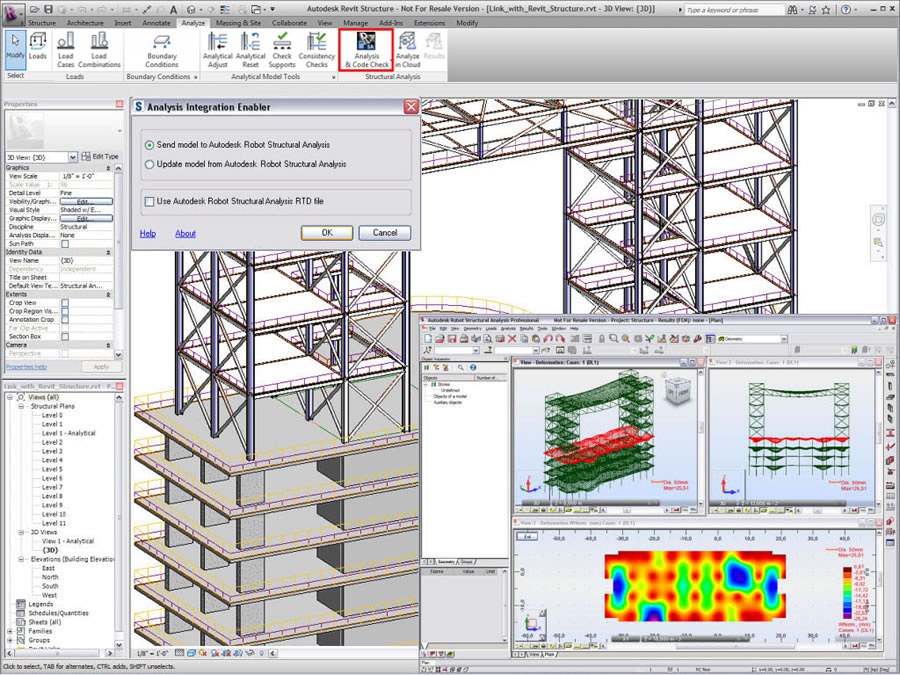The height and width of the screenshot is (675, 900).
Task: Switch to the Architecture ribbon tab
Action: pos(86,21)
